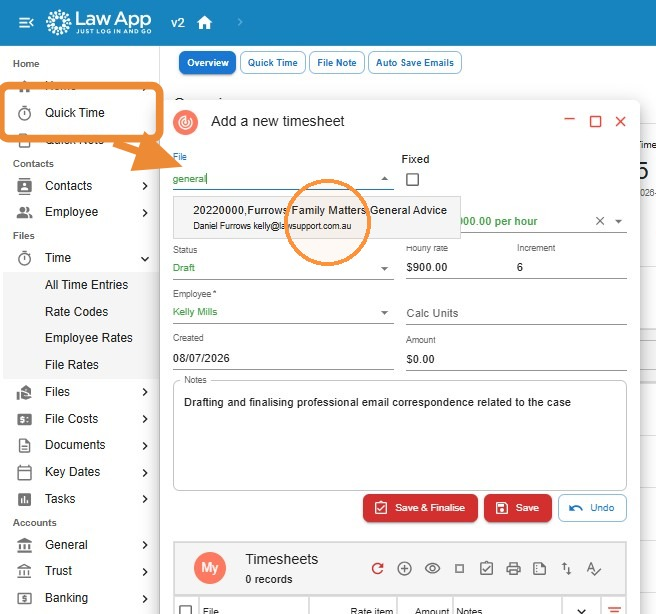Click the Employee people icon in sidebar
The width and height of the screenshot is (656, 614).
[x=25, y=212]
